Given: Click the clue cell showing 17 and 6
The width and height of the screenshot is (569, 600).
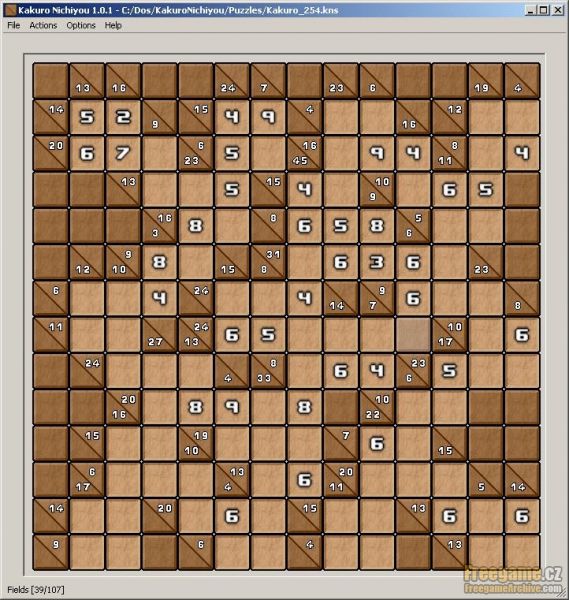Looking at the screenshot, I should point(86,480).
